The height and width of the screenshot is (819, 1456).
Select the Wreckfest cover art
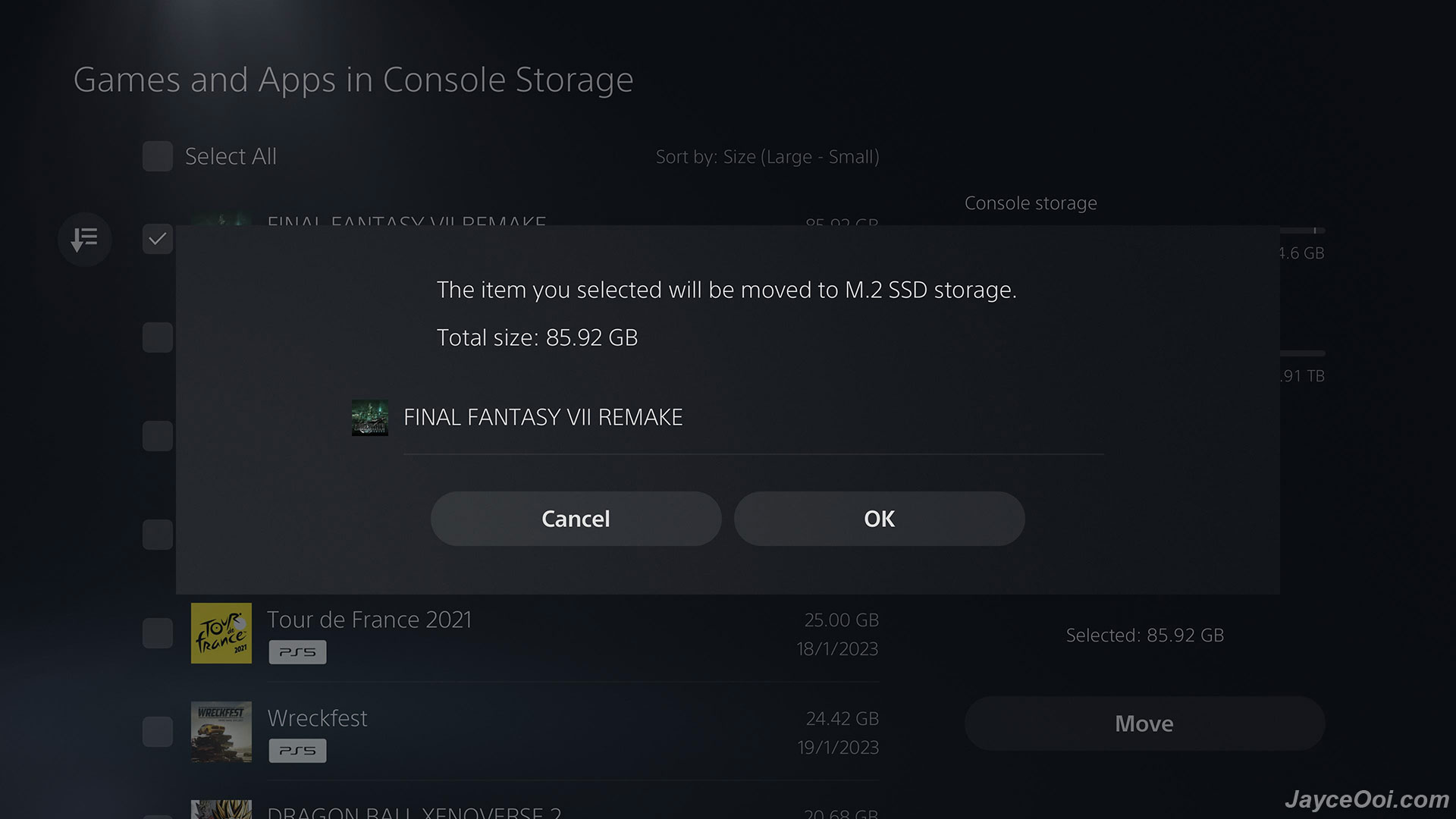[221, 732]
